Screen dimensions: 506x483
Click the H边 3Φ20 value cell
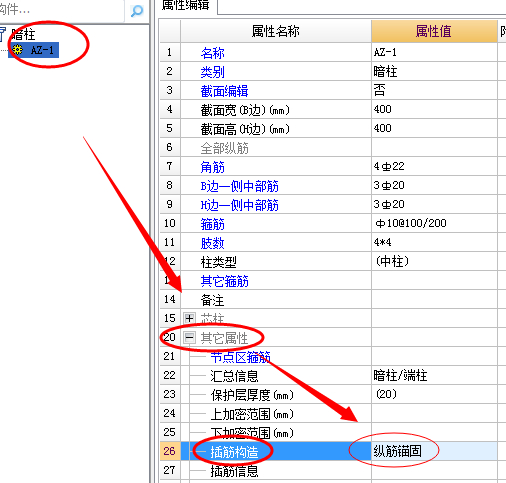434,204
